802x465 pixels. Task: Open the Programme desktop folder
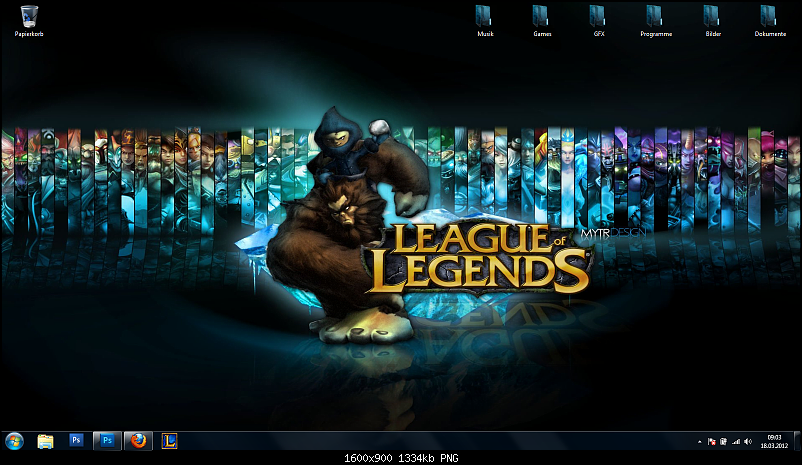pos(656,21)
